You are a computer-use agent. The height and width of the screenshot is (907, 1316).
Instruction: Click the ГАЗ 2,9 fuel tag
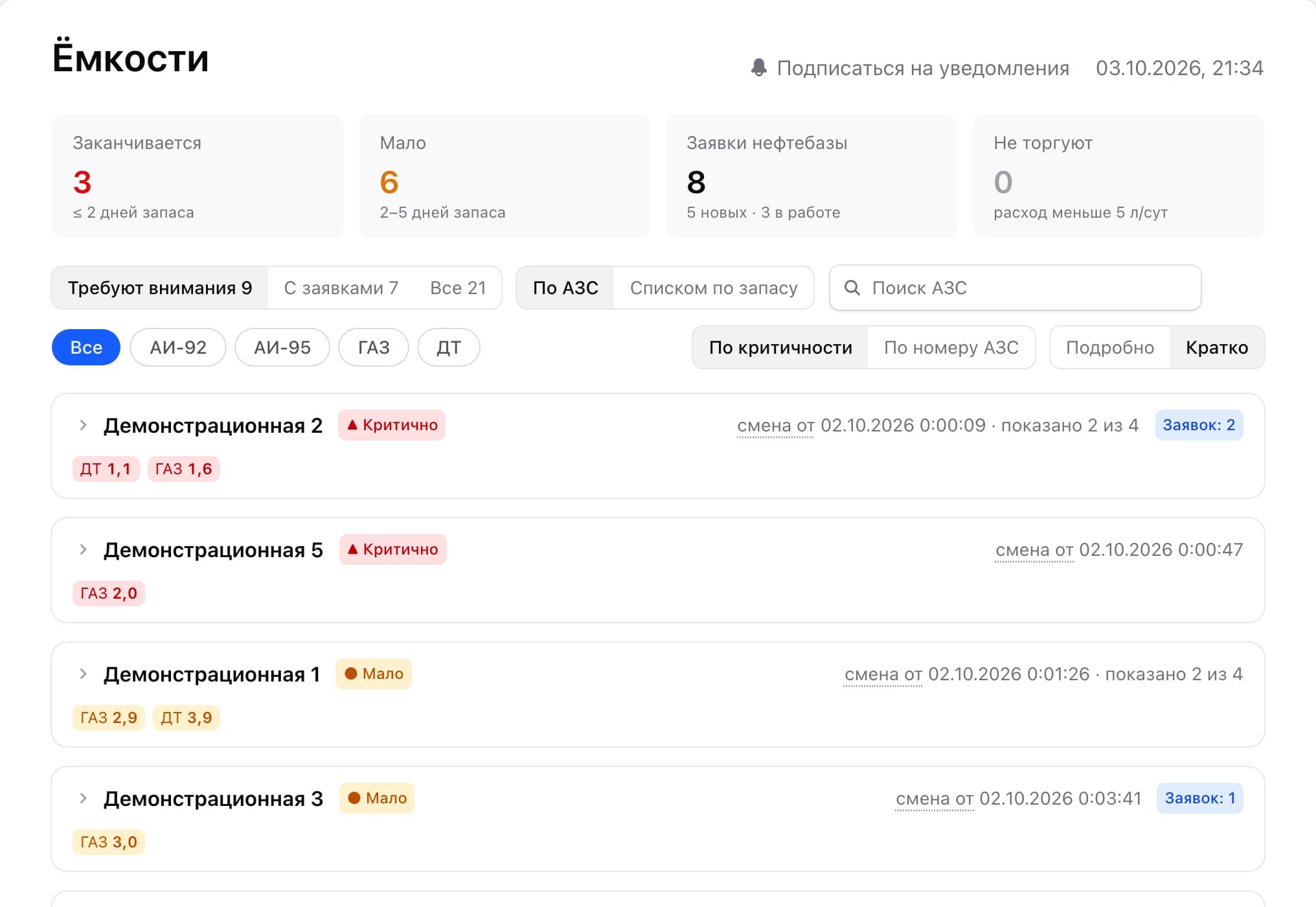pyautogui.click(x=109, y=718)
